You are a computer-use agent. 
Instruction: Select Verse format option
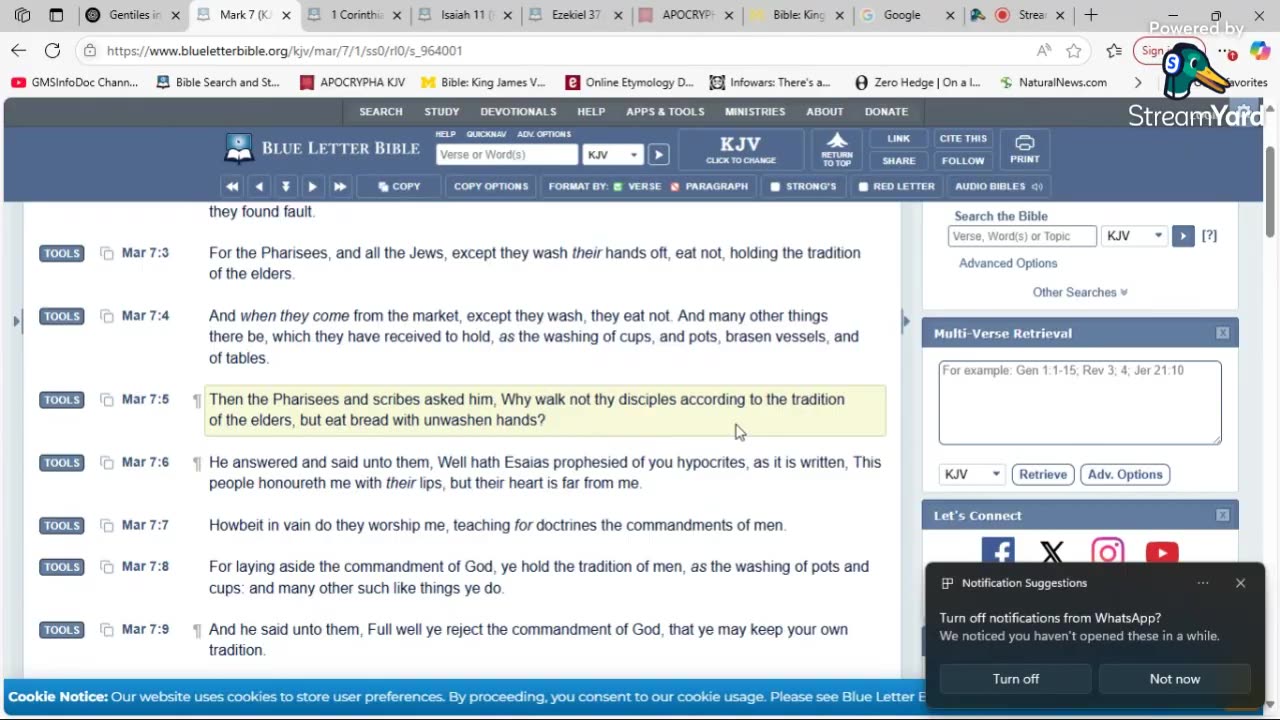637,186
